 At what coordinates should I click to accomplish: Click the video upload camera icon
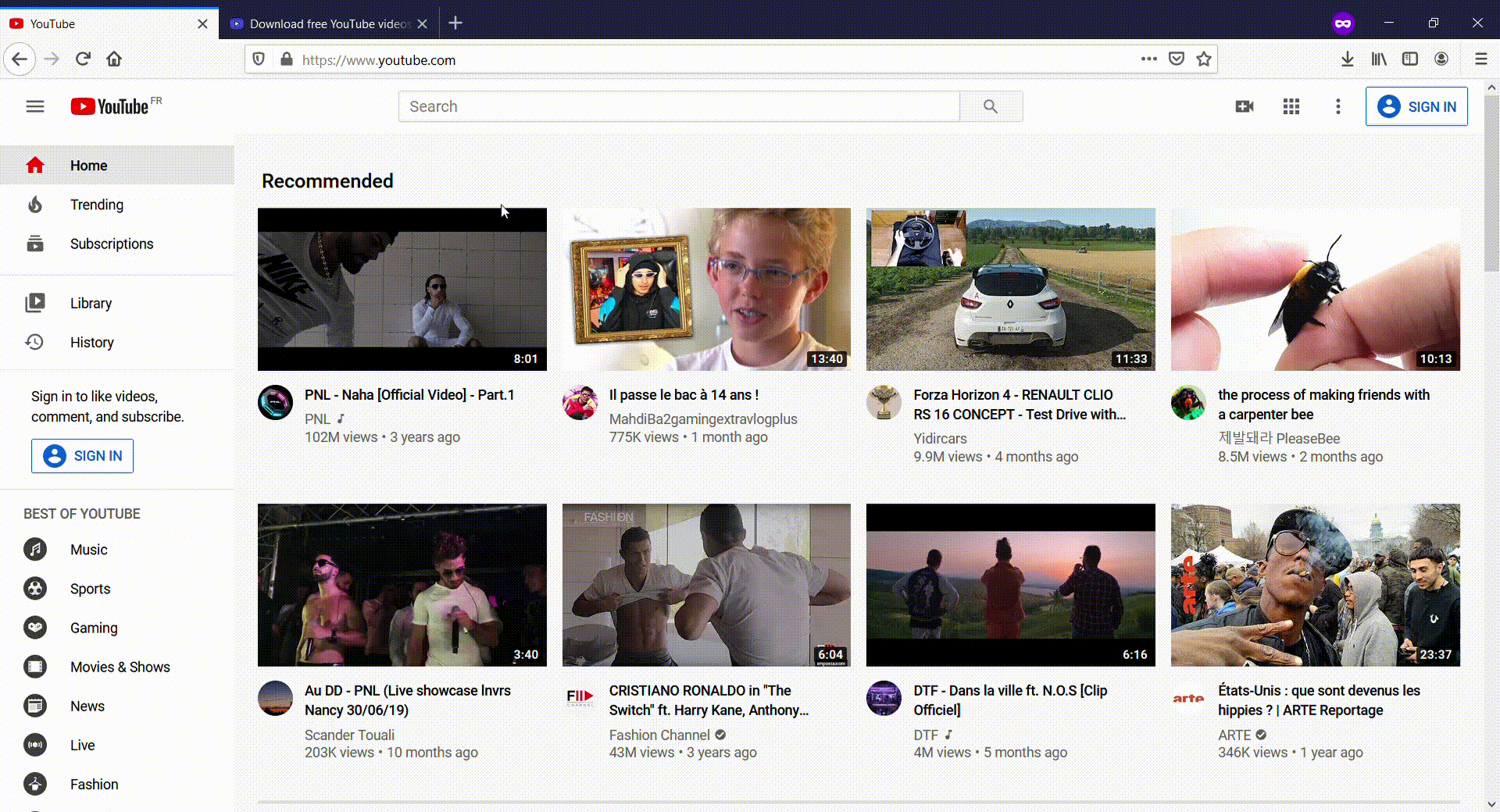click(x=1244, y=106)
